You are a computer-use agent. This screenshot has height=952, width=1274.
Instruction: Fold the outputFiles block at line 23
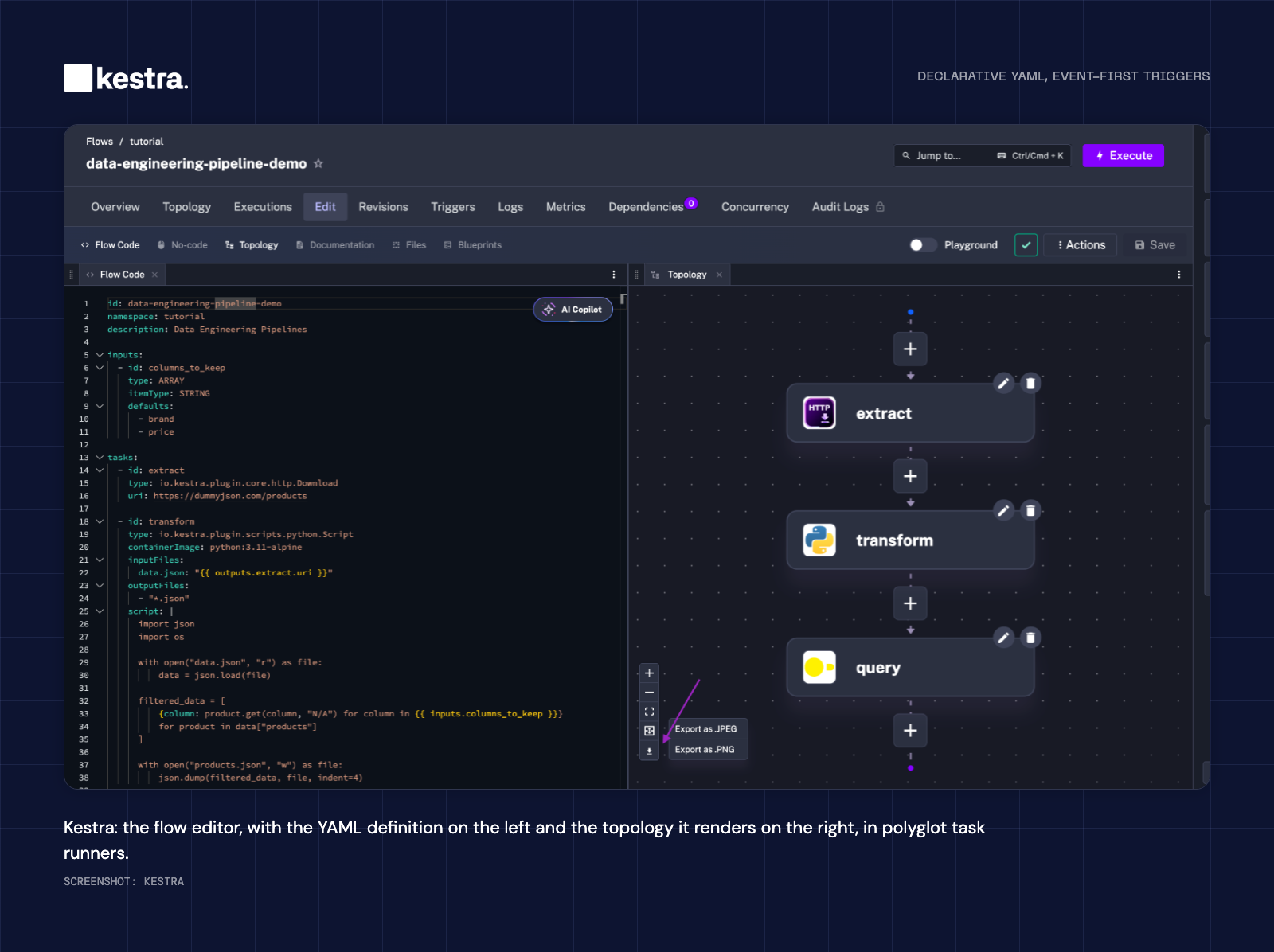click(x=100, y=586)
